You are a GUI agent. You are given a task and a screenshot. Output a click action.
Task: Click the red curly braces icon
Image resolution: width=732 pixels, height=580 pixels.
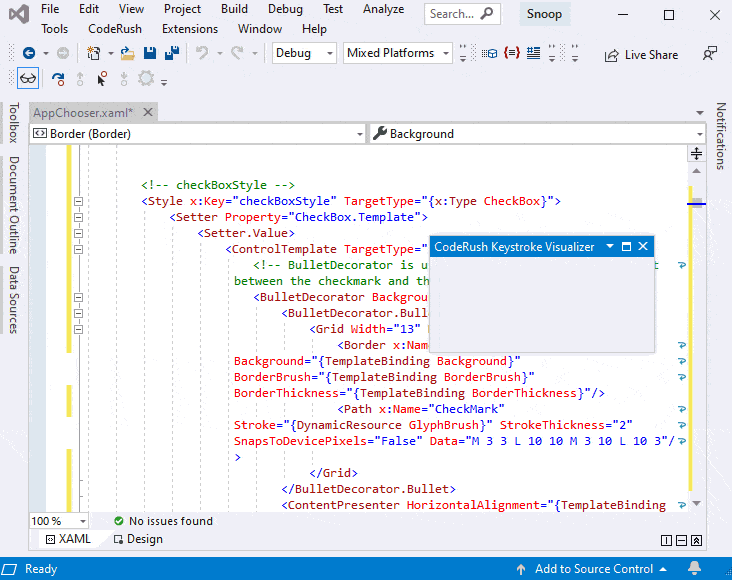click(512, 53)
